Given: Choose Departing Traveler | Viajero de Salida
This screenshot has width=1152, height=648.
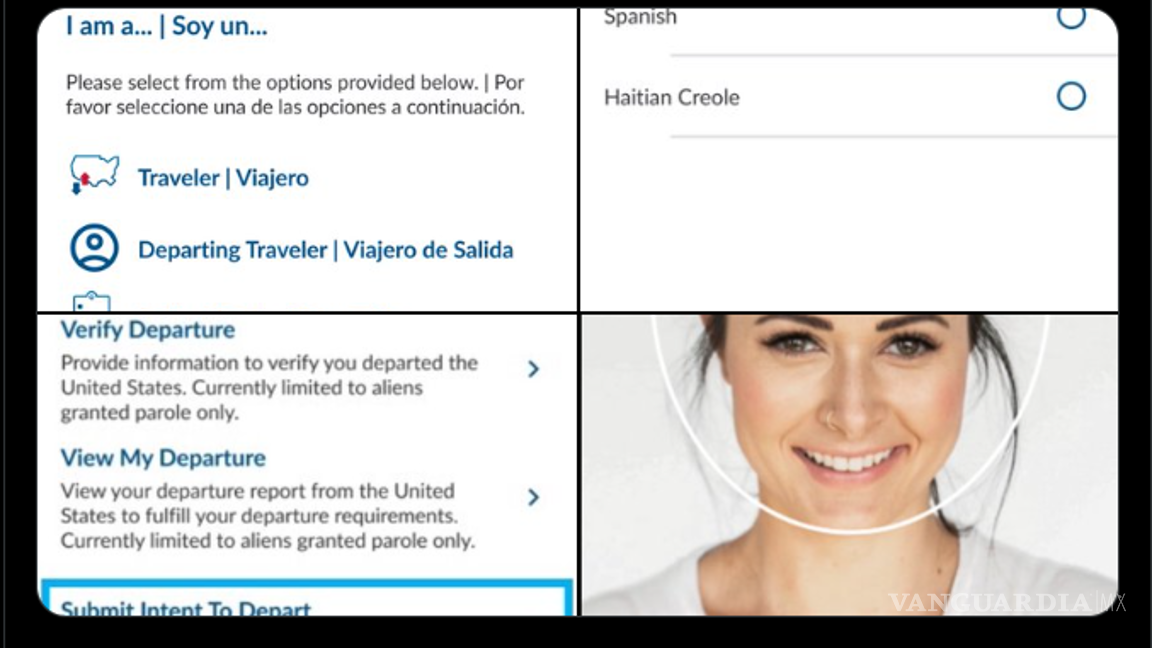Looking at the screenshot, I should click(325, 250).
